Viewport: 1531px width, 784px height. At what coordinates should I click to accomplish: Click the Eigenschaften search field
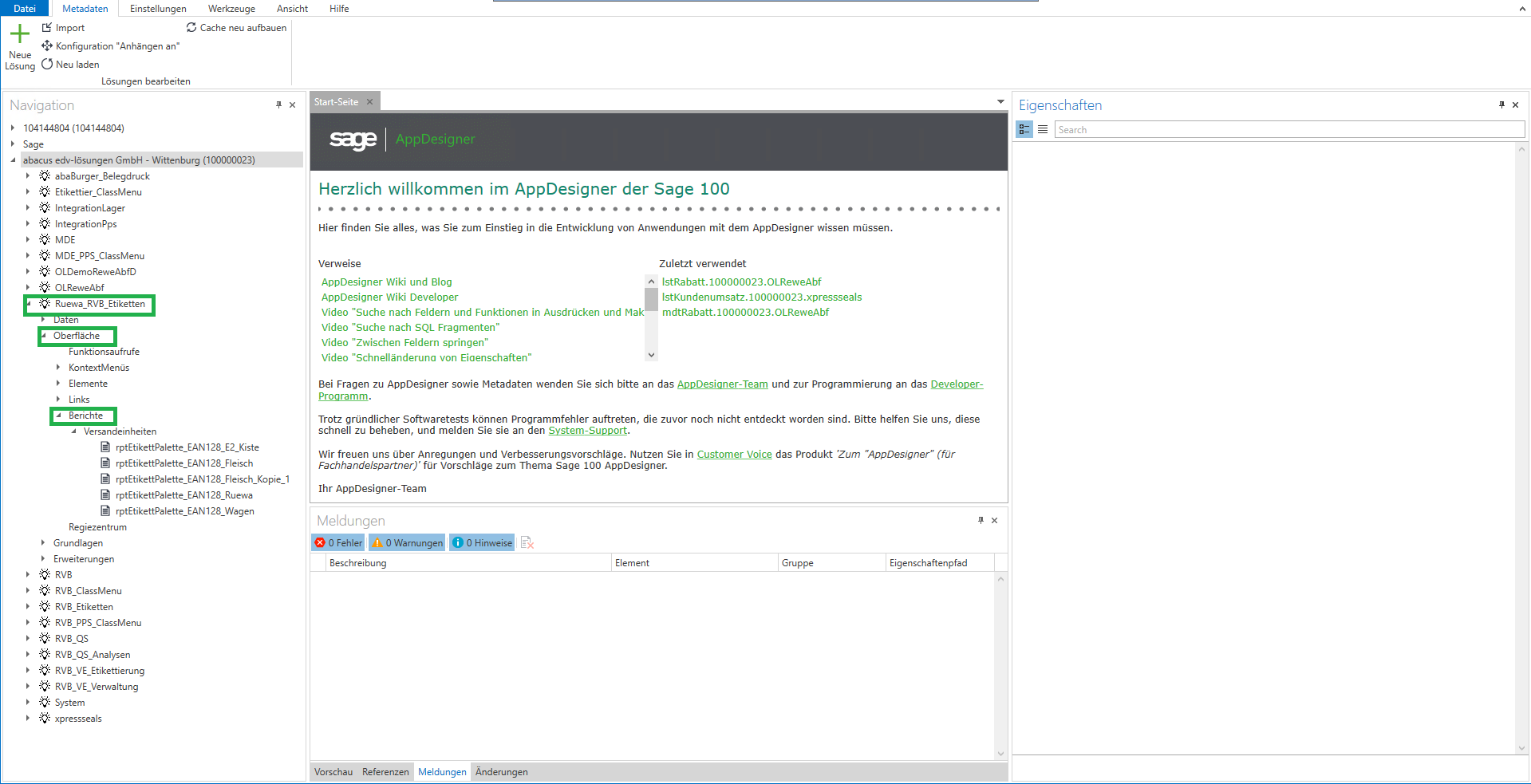point(1288,130)
